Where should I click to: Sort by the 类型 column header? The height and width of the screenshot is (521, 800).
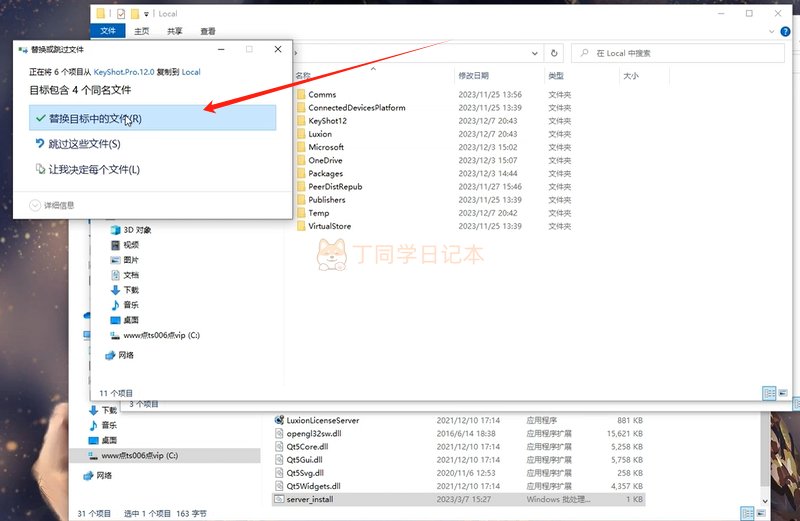click(x=556, y=76)
